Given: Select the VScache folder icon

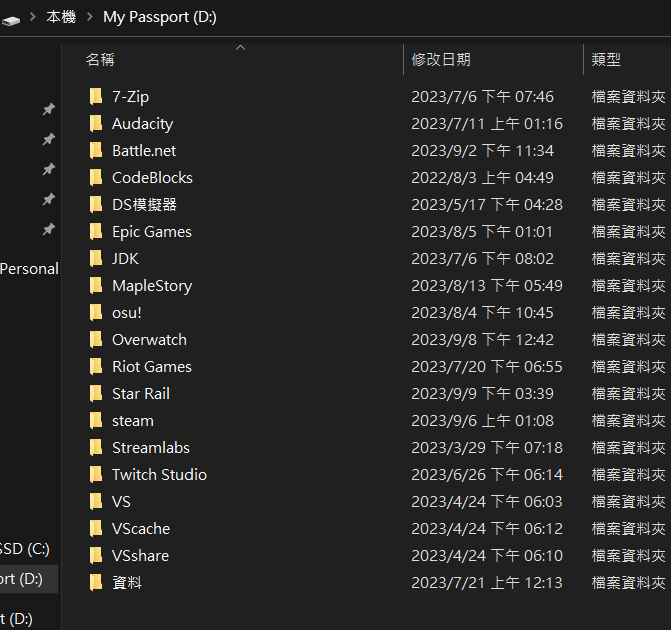Looking at the screenshot, I should tap(96, 528).
